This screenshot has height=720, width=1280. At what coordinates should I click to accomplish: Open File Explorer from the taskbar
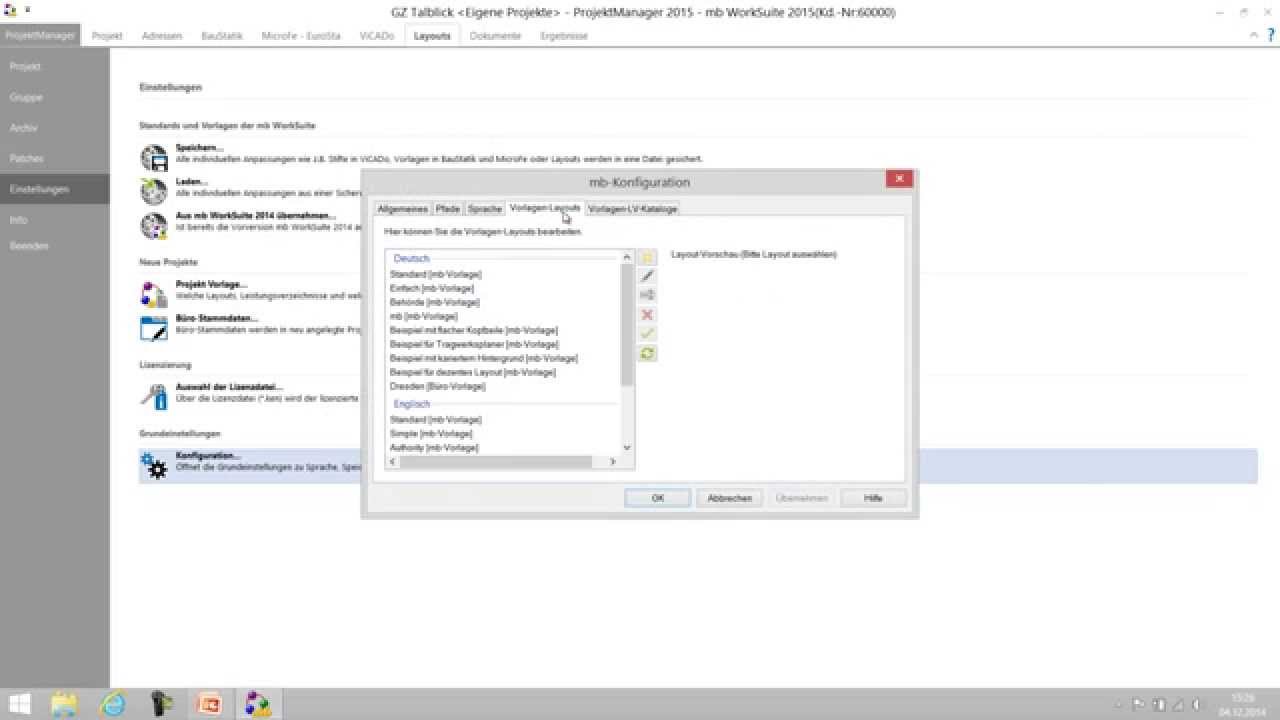(x=65, y=703)
